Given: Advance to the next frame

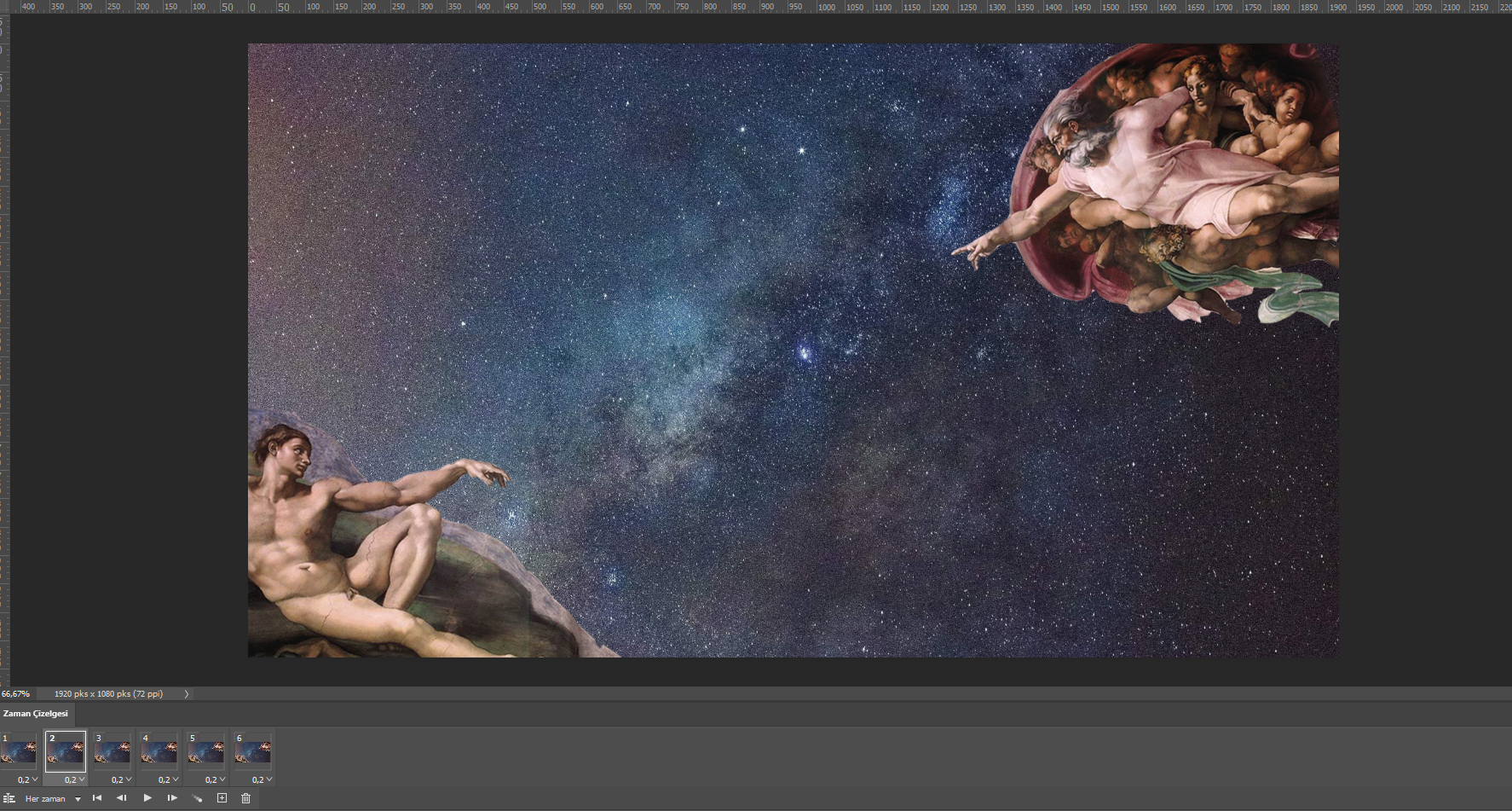Looking at the screenshot, I should (x=172, y=798).
